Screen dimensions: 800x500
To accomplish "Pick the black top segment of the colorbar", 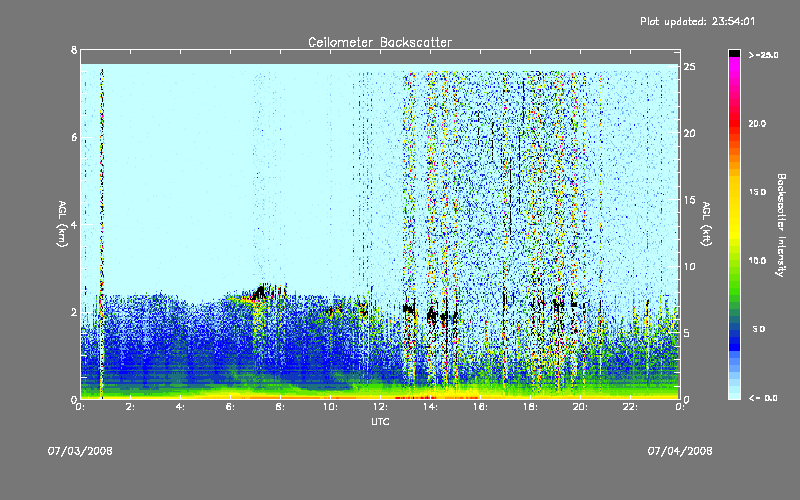I will coord(734,53).
